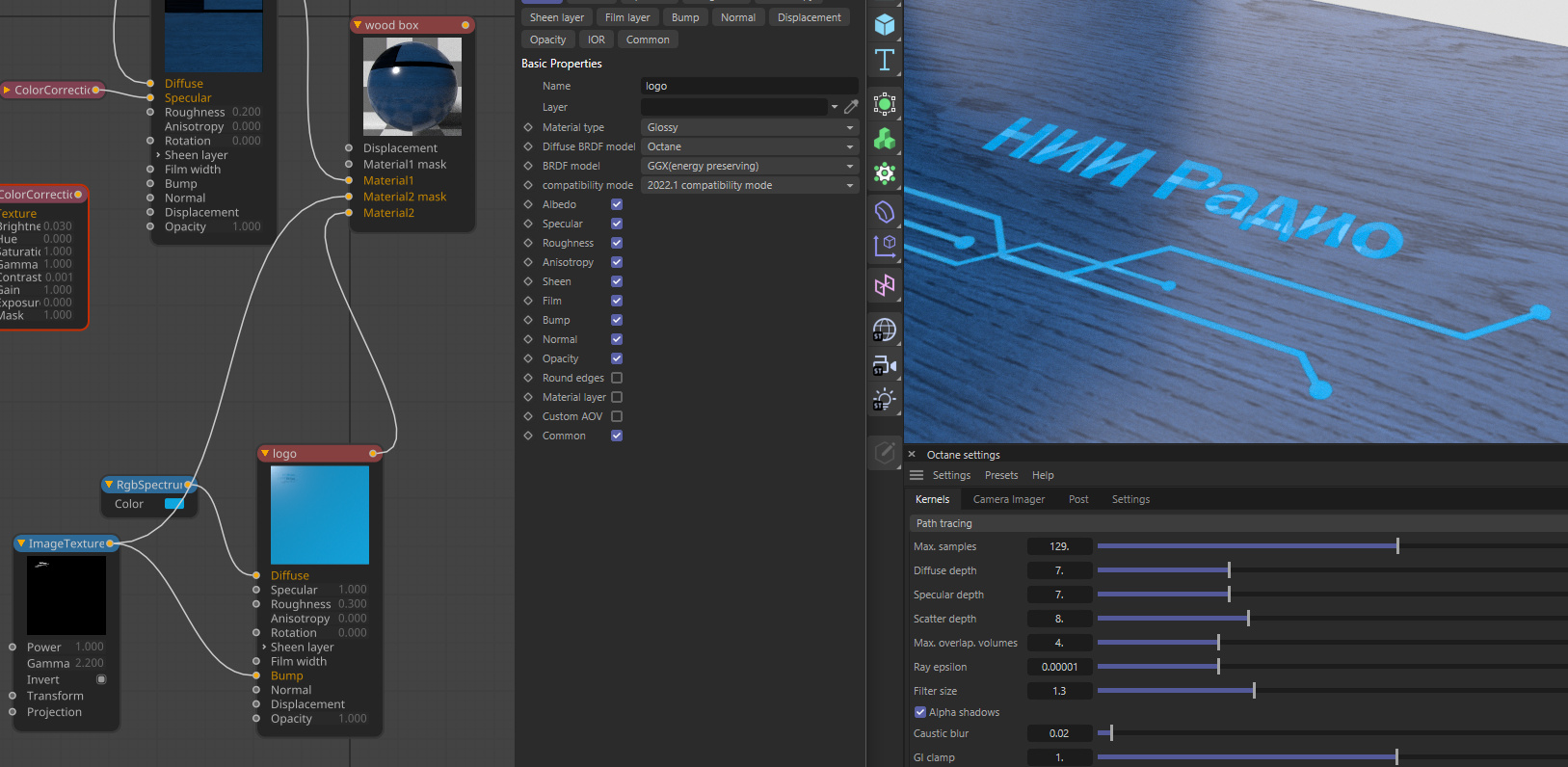This screenshot has height=767, width=1568.
Task: Click the Material type keyframe diamond
Action: coord(528,127)
